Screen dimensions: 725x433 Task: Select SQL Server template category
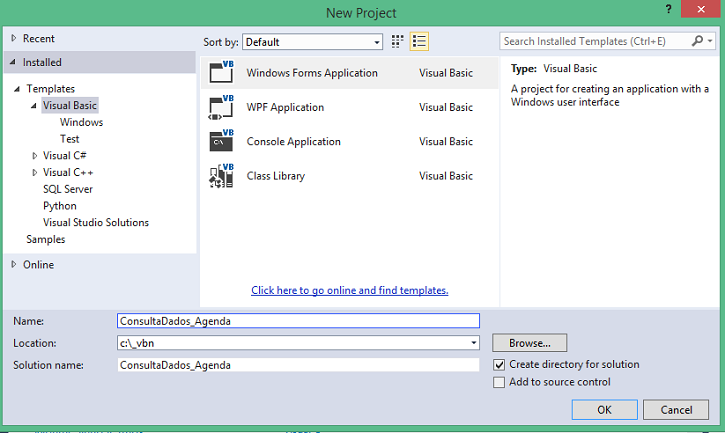click(x=68, y=189)
